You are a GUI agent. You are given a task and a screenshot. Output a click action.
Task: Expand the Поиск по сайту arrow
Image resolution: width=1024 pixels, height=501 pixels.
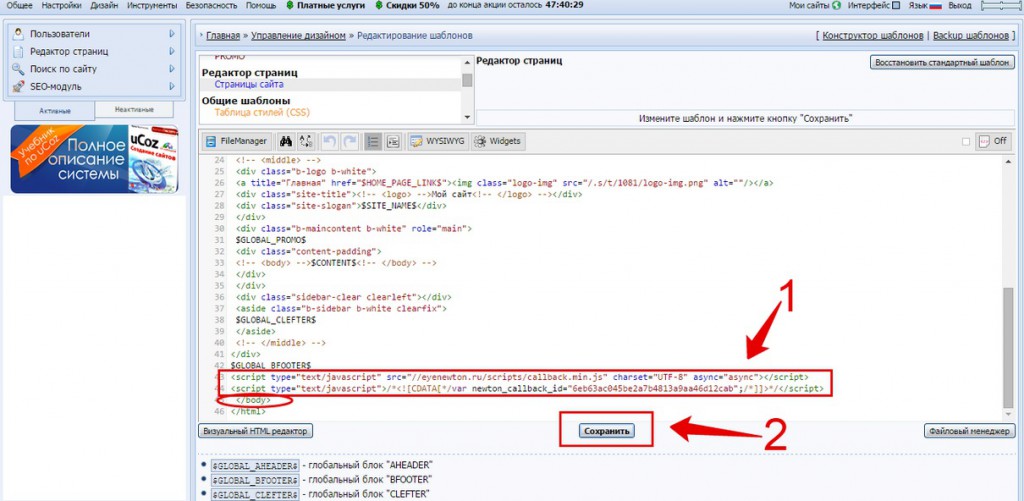tap(172, 69)
